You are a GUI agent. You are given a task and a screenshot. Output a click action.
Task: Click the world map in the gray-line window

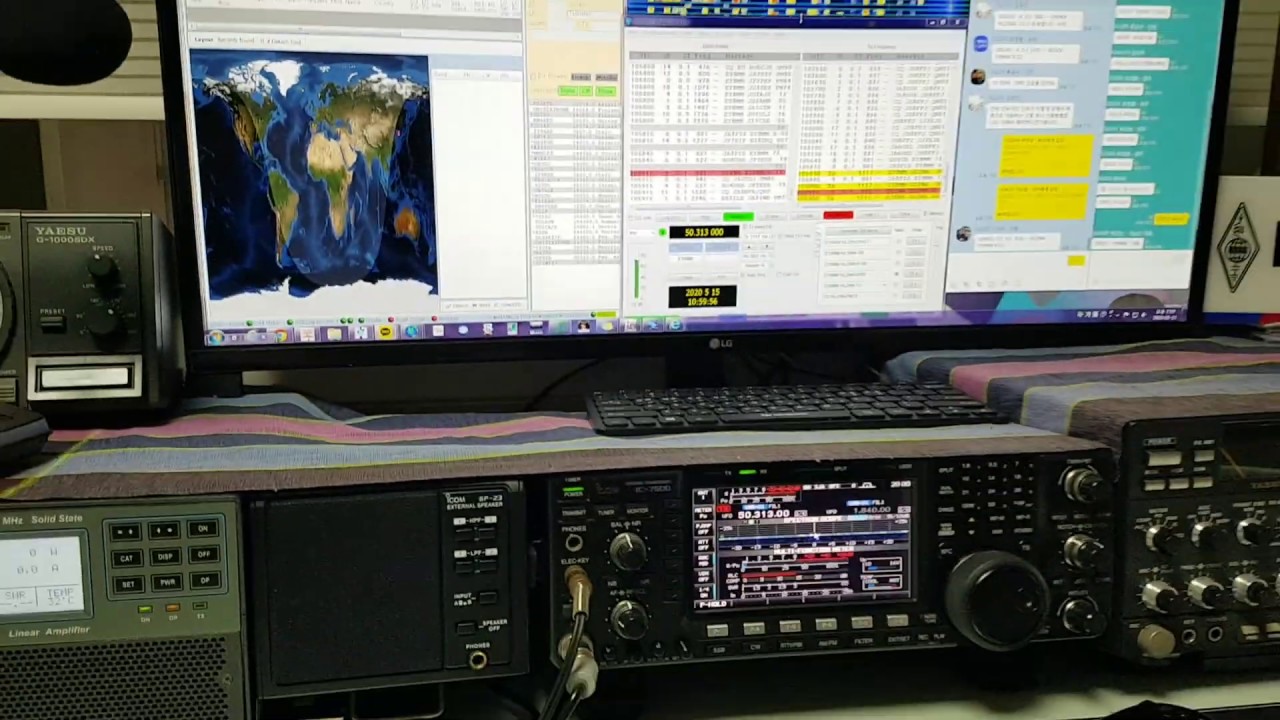coord(313,175)
